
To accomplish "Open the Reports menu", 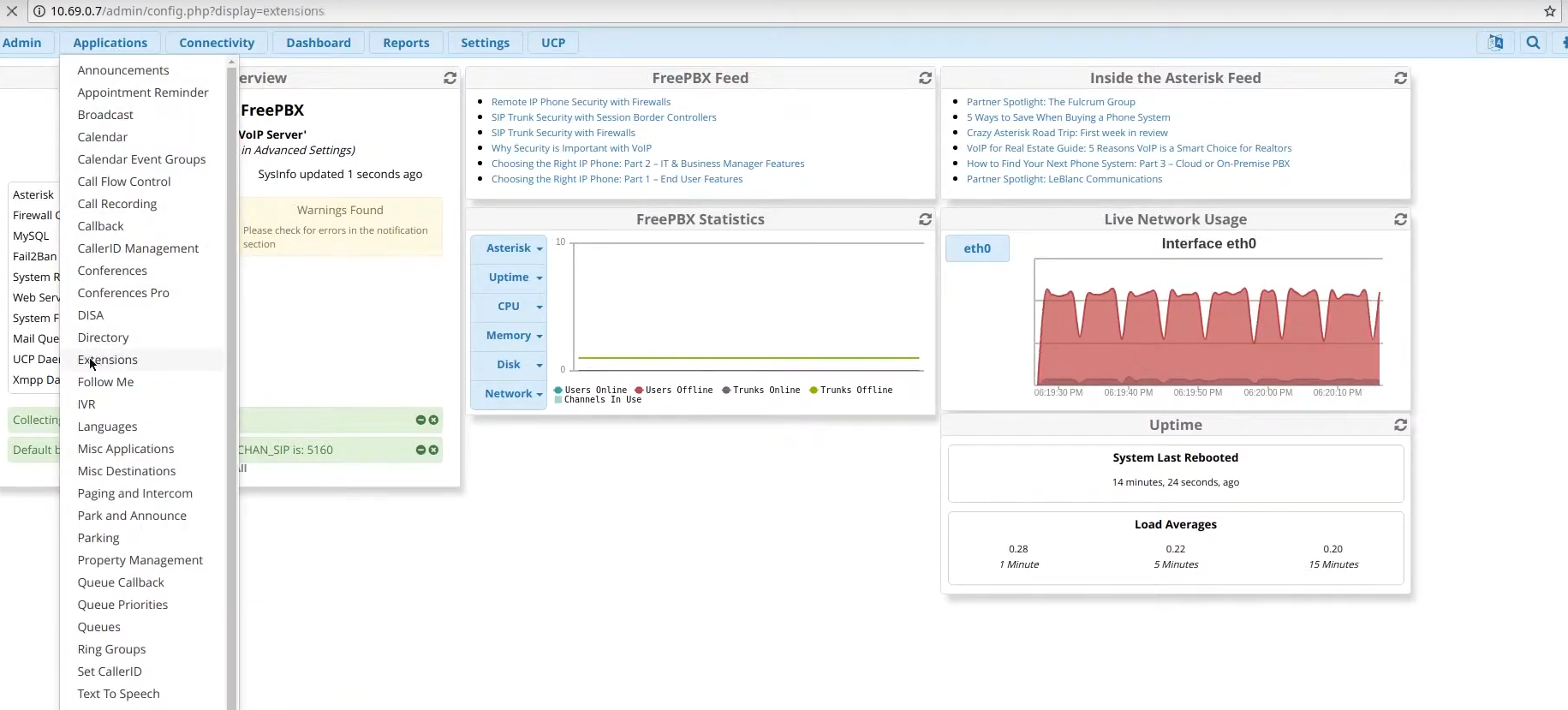I will [406, 43].
